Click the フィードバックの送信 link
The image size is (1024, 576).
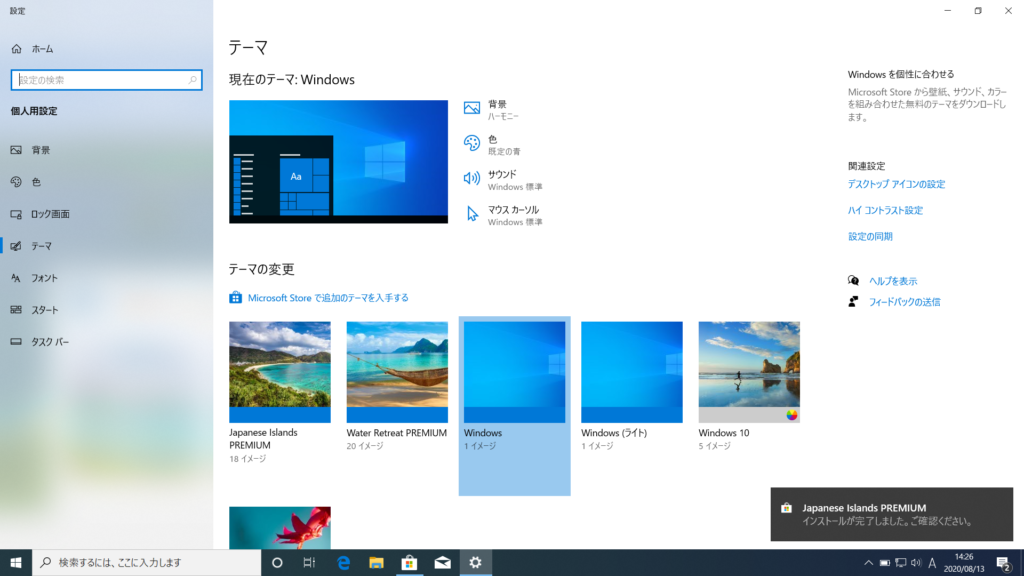[x=904, y=302]
